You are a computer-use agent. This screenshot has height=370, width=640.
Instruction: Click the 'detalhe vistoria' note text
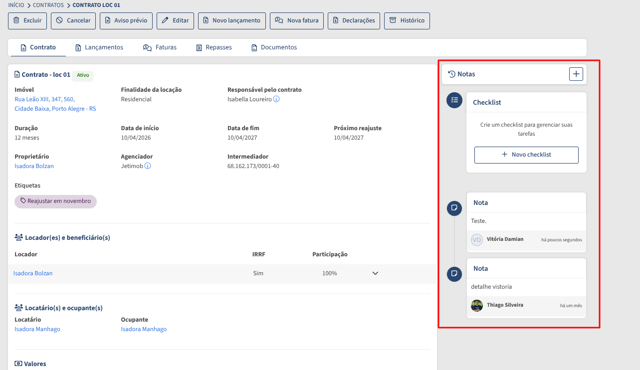(491, 287)
